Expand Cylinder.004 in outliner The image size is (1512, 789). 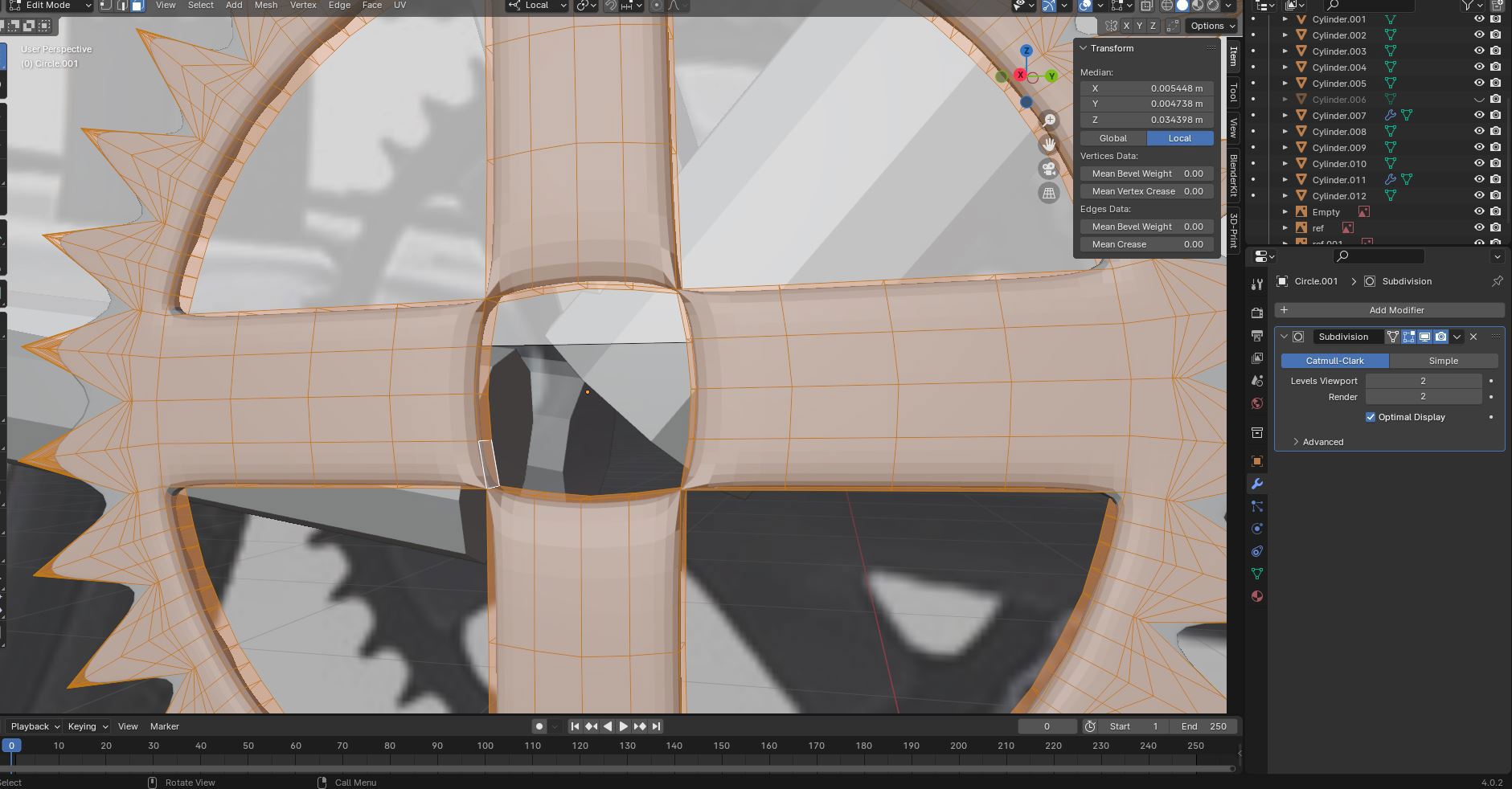click(x=1285, y=67)
